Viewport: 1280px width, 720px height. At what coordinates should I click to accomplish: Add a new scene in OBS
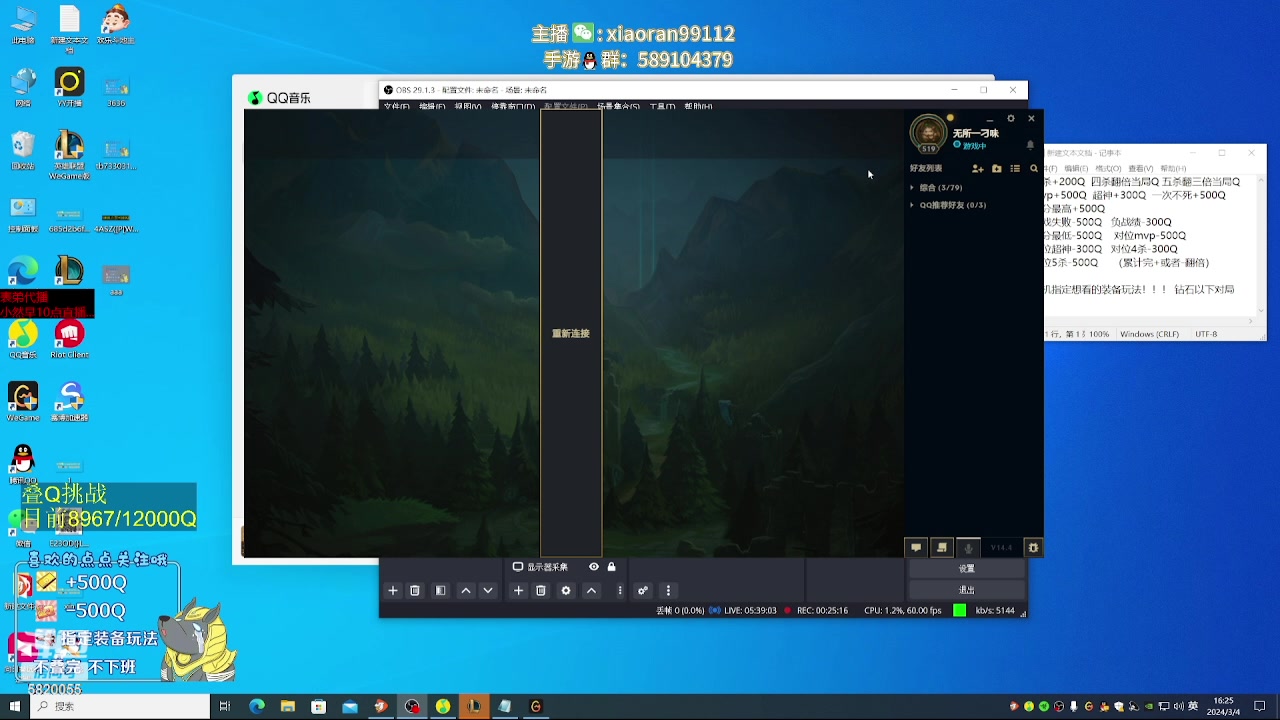coord(393,591)
